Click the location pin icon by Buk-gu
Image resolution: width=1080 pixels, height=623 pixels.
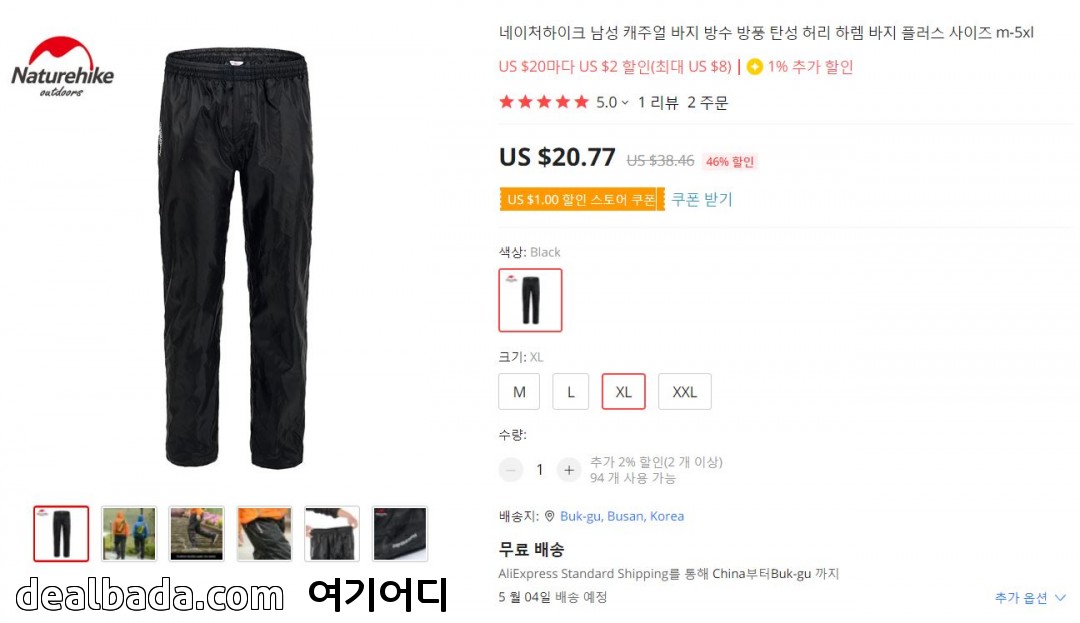click(550, 516)
